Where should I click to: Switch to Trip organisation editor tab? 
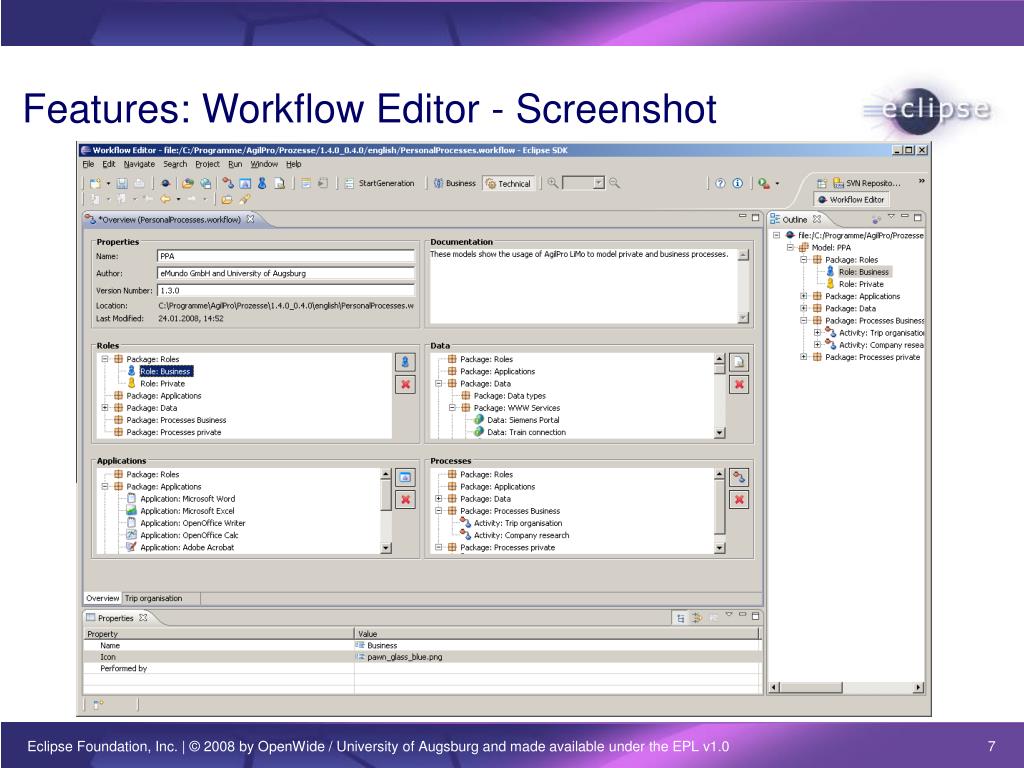coord(154,598)
